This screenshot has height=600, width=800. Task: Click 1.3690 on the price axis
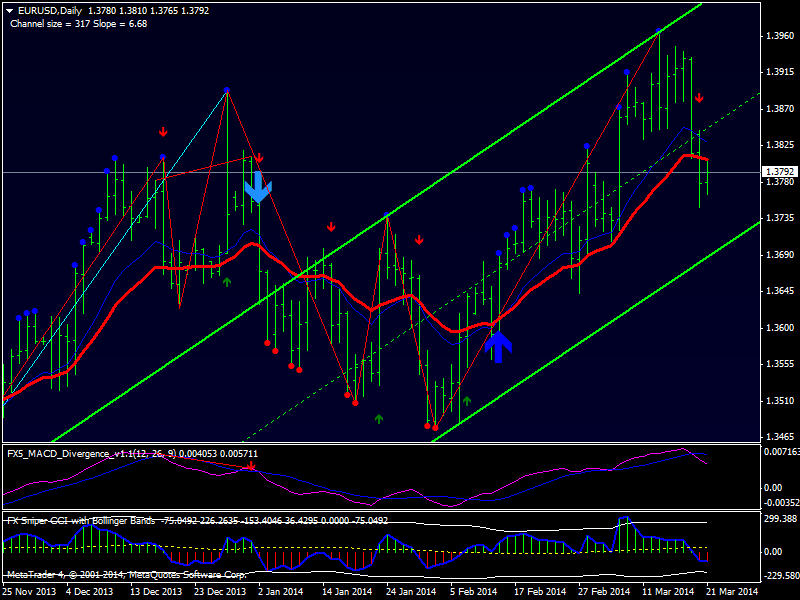click(x=780, y=255)
